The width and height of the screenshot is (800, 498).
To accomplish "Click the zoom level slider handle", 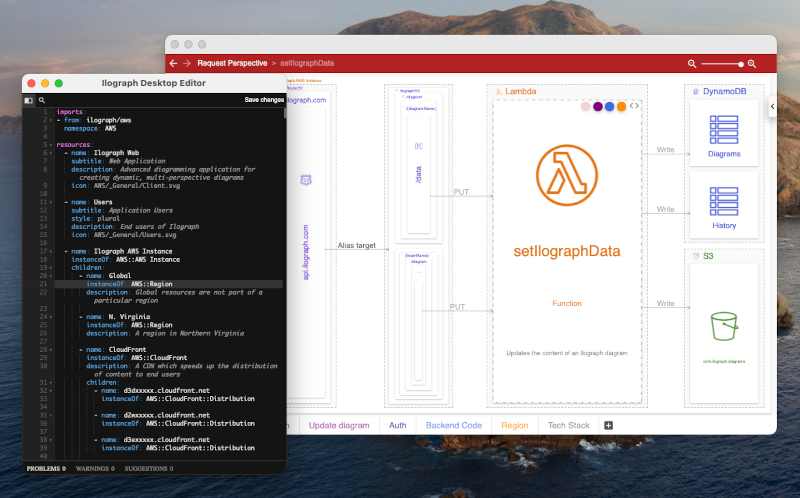I will [741, 63].
